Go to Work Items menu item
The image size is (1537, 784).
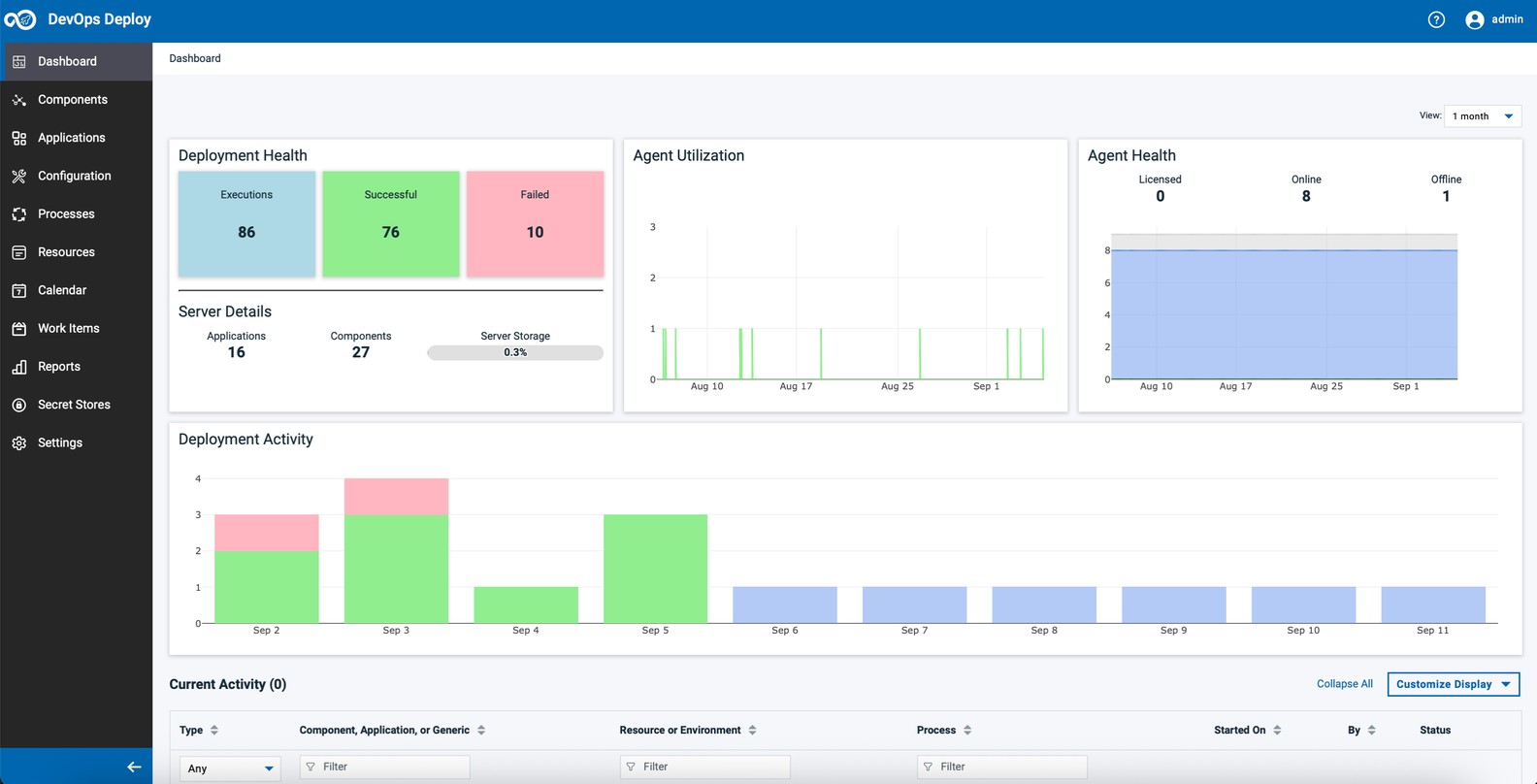tap(68, 329)
